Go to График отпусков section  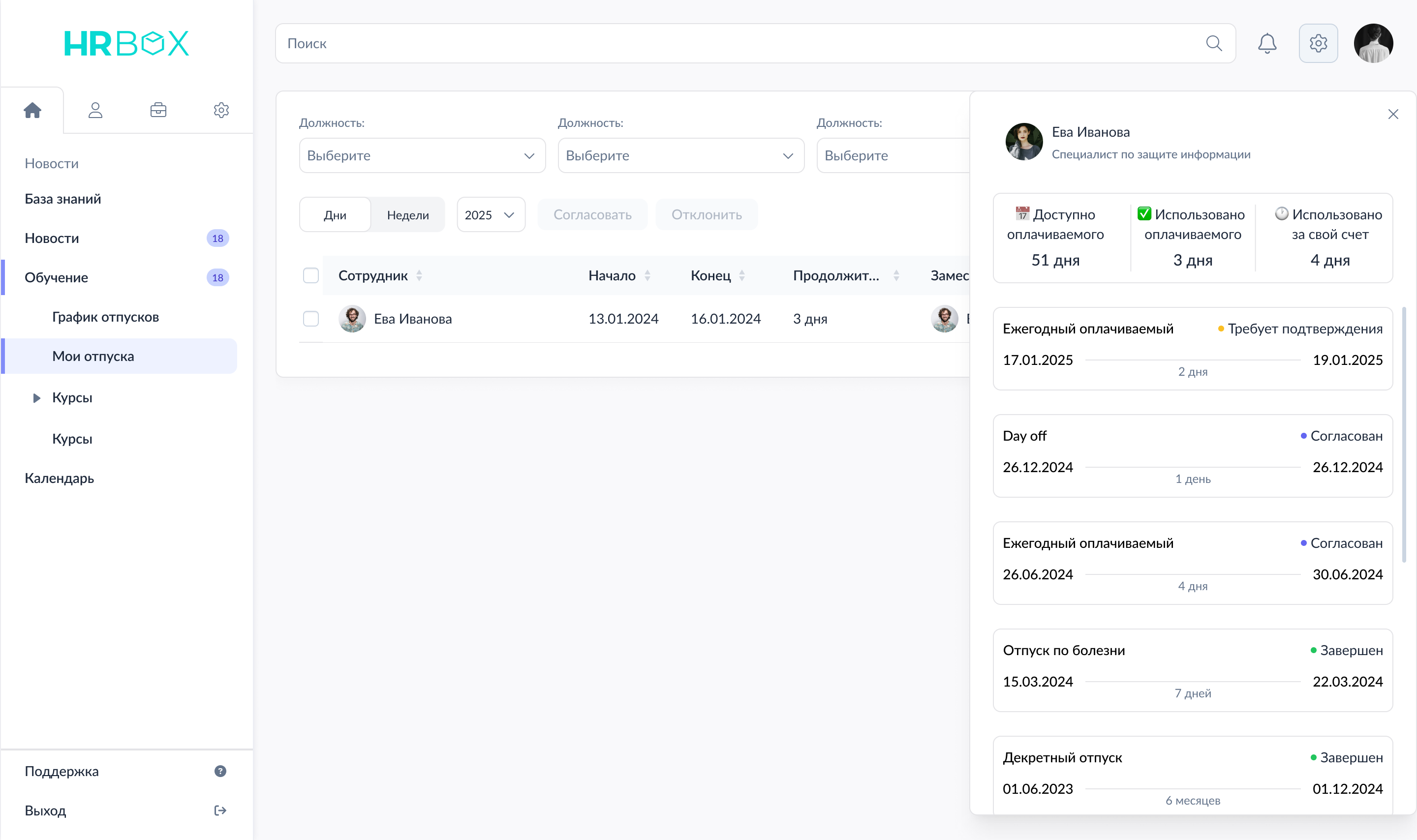(x=105, y=317)
